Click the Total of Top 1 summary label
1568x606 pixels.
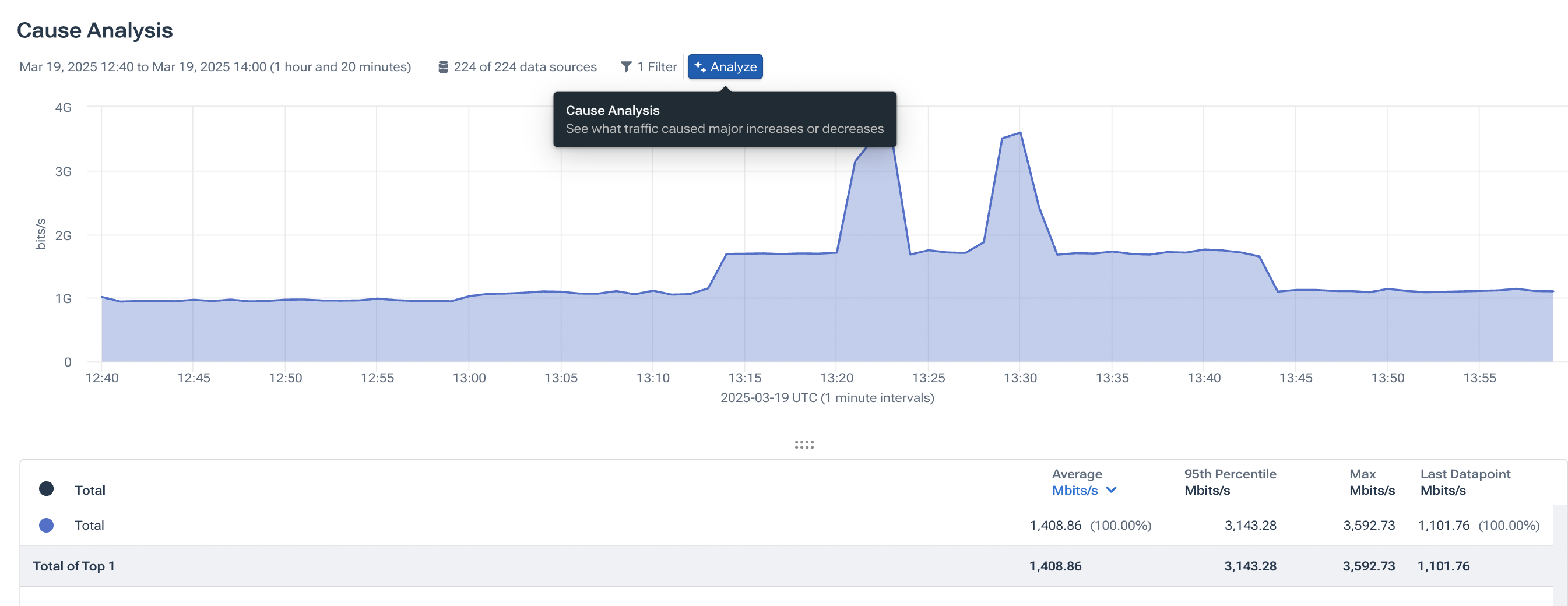tap(73, 566)
